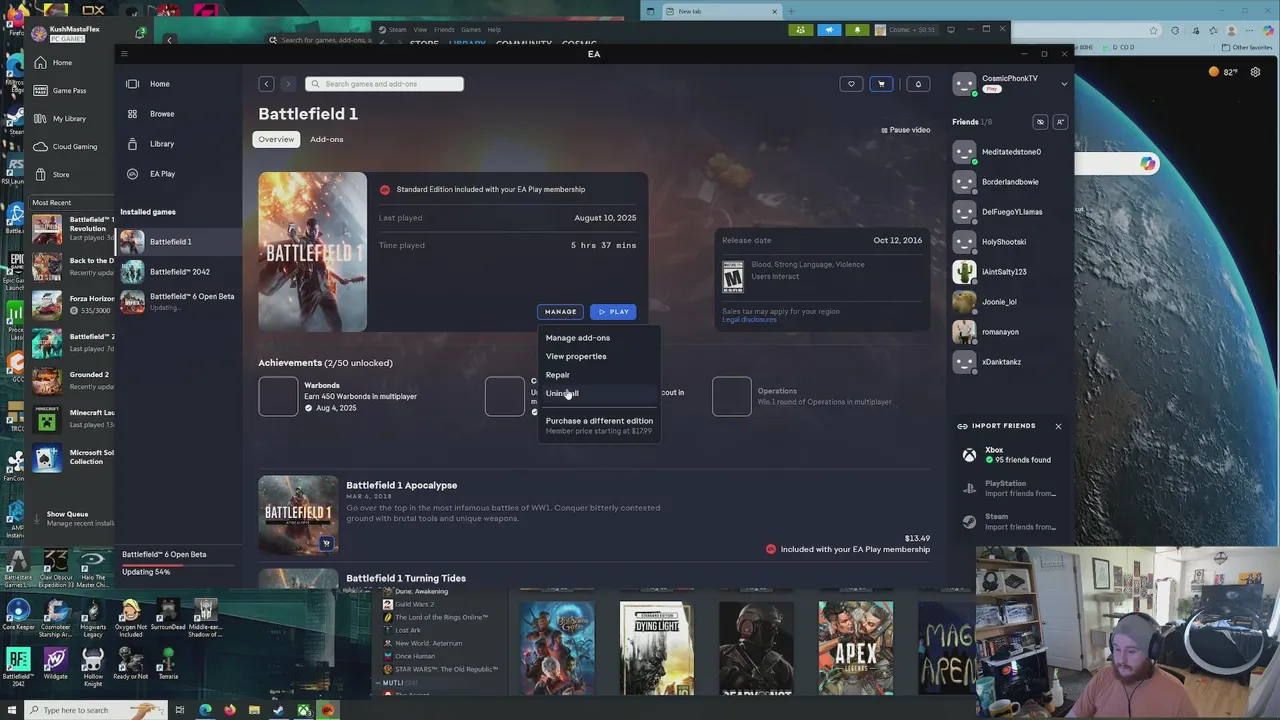
Task: Click the EA search games field
Action: click(384, 84)
